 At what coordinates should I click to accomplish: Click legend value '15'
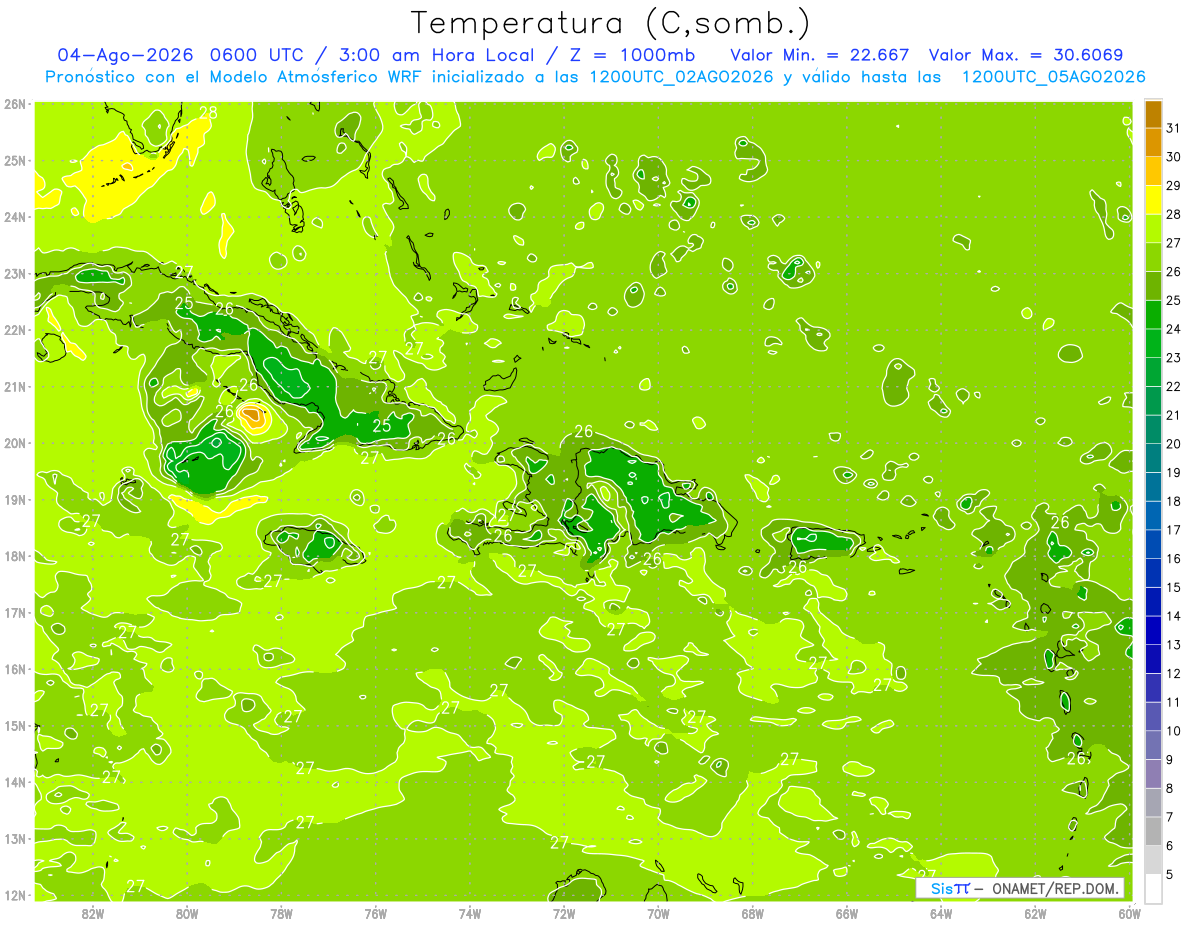point(1173,588)
